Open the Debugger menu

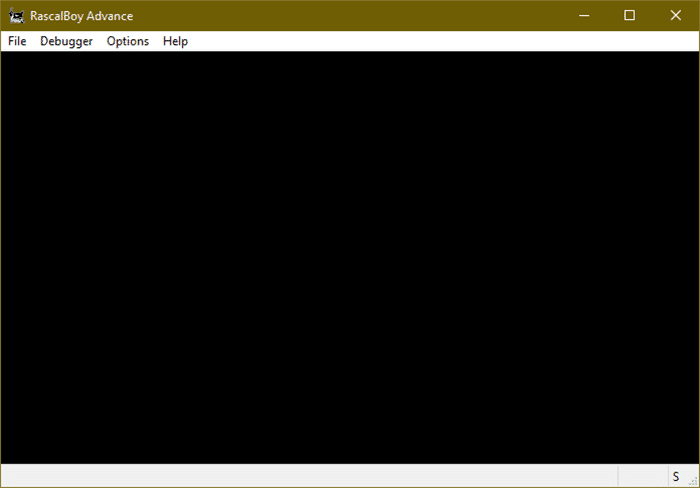[66, 41]
